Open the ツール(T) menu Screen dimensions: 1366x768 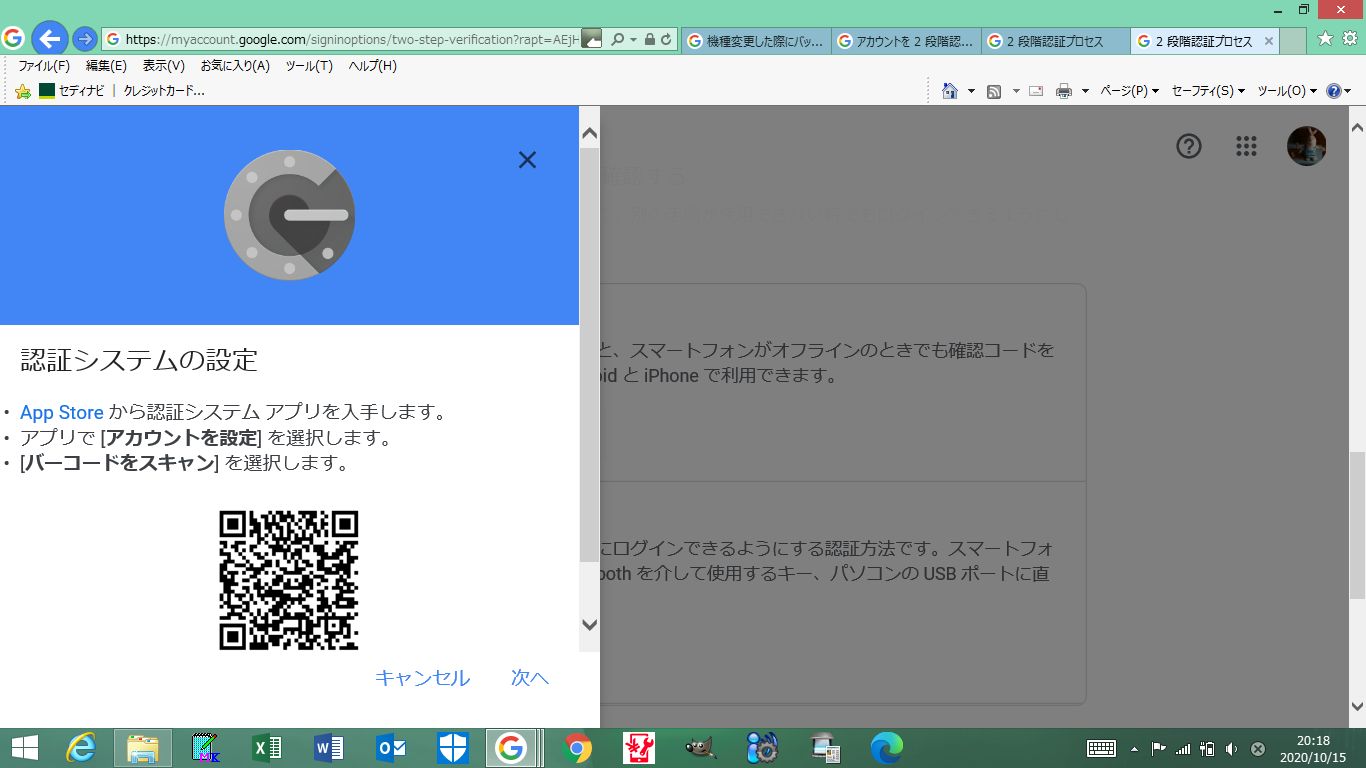pyautogui.click(x=309, y=66)
